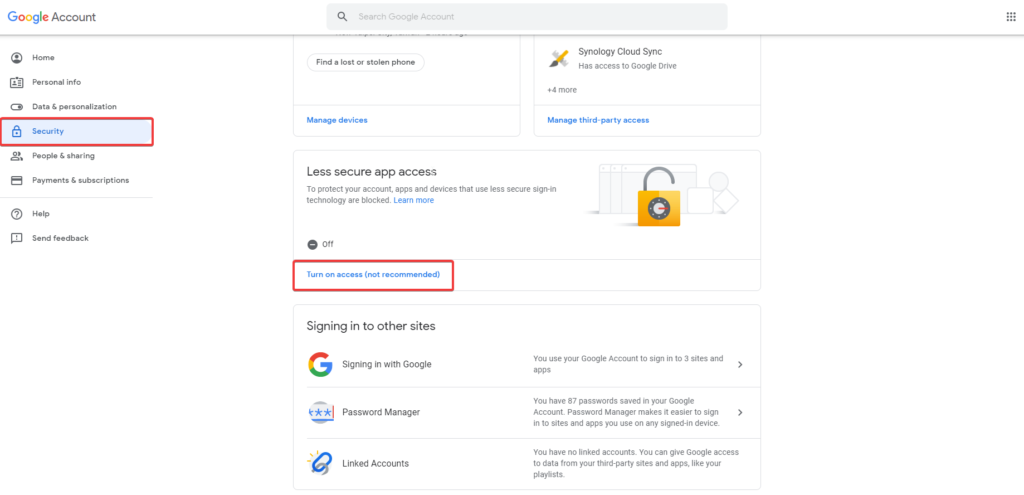Expand Signing in with Google chevron
1024x495 pixels.
pos(740,364)
